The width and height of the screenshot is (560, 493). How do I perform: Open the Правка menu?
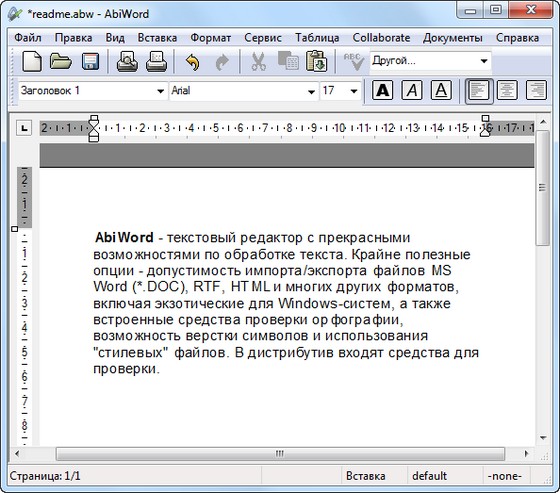[73, 38]
